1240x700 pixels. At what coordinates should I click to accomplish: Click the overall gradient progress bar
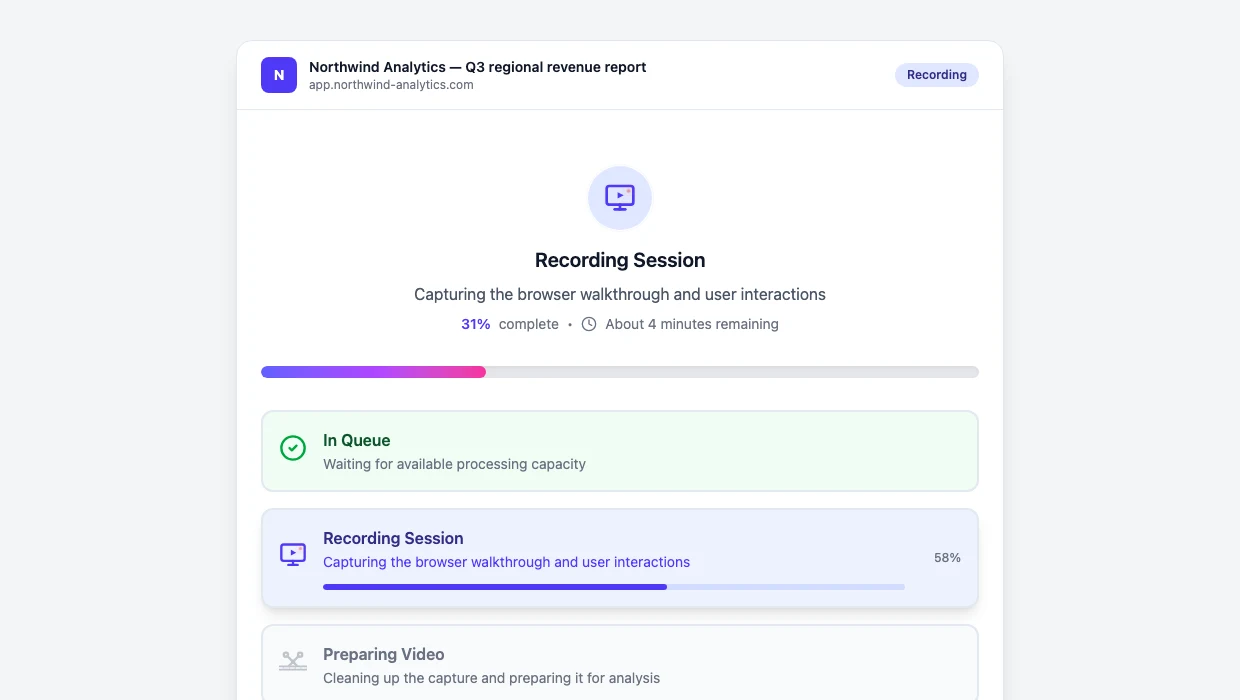620,372
